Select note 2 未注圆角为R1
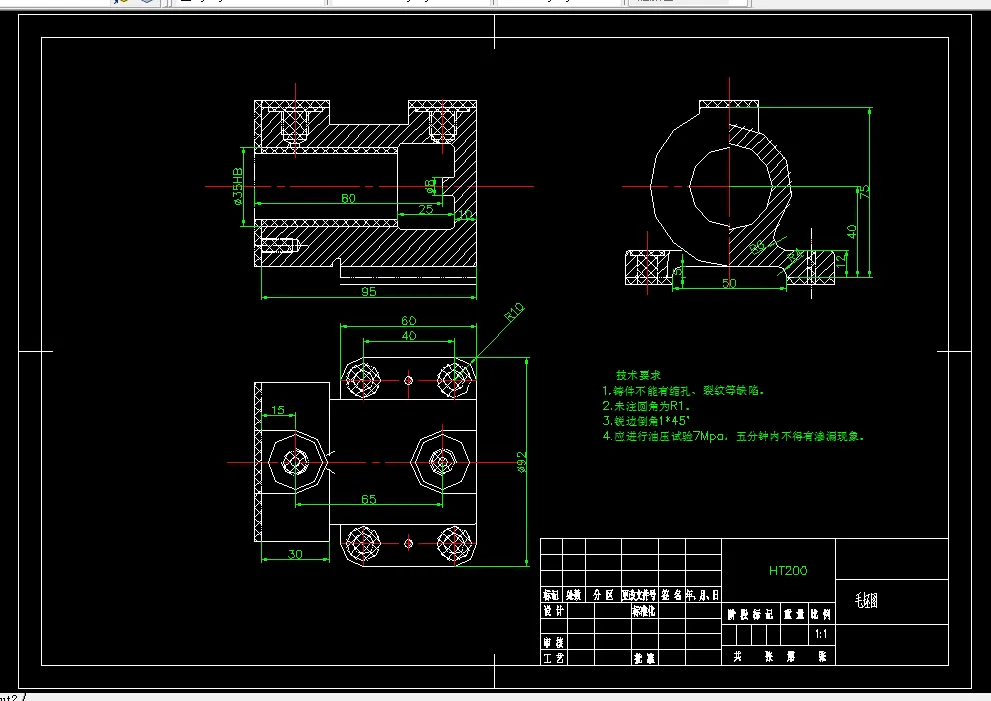991x701 pixels. pos(646,406)
